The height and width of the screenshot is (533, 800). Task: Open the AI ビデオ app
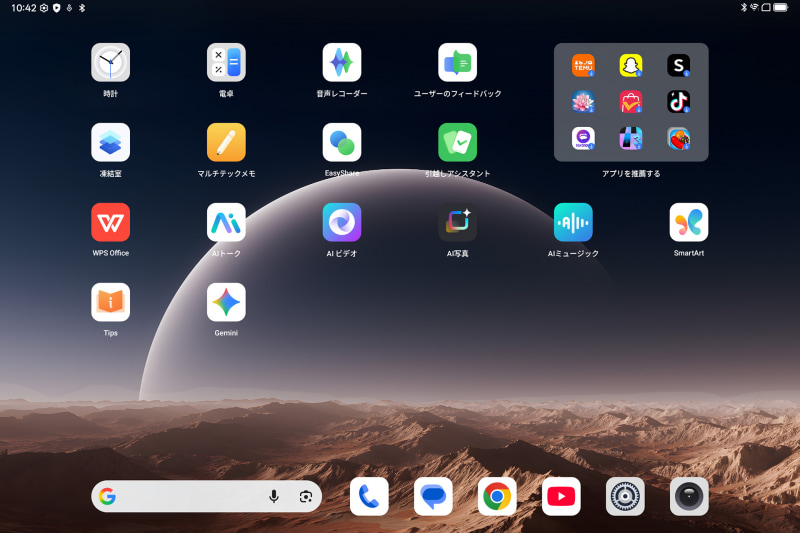(342, 222)
